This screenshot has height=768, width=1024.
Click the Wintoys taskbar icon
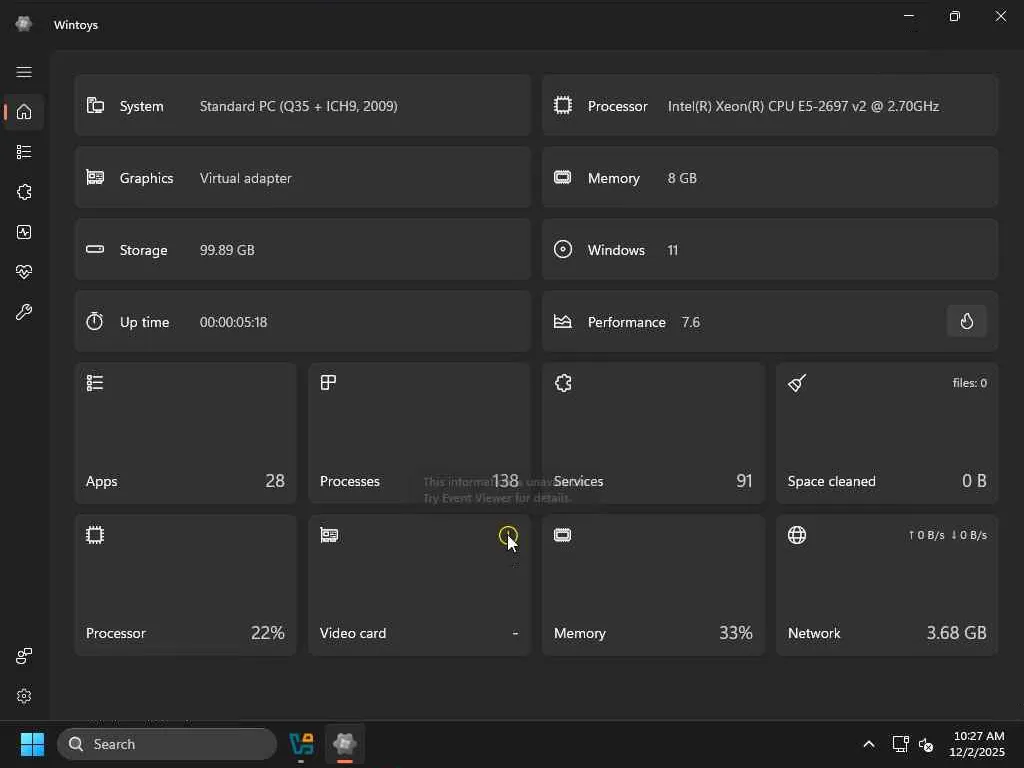[x=345, y=744]
